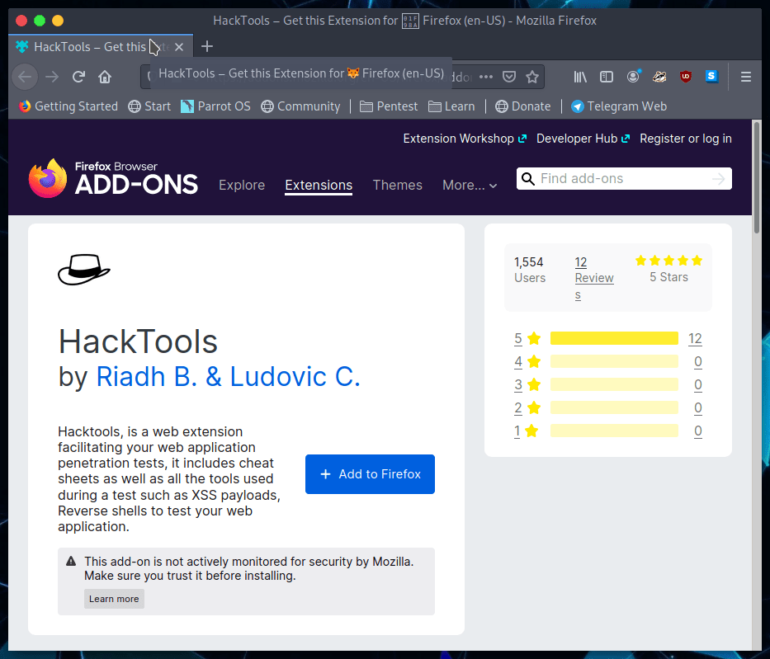Filter reviews by 1 star row

pyautogui.click(x=608, y=431)
